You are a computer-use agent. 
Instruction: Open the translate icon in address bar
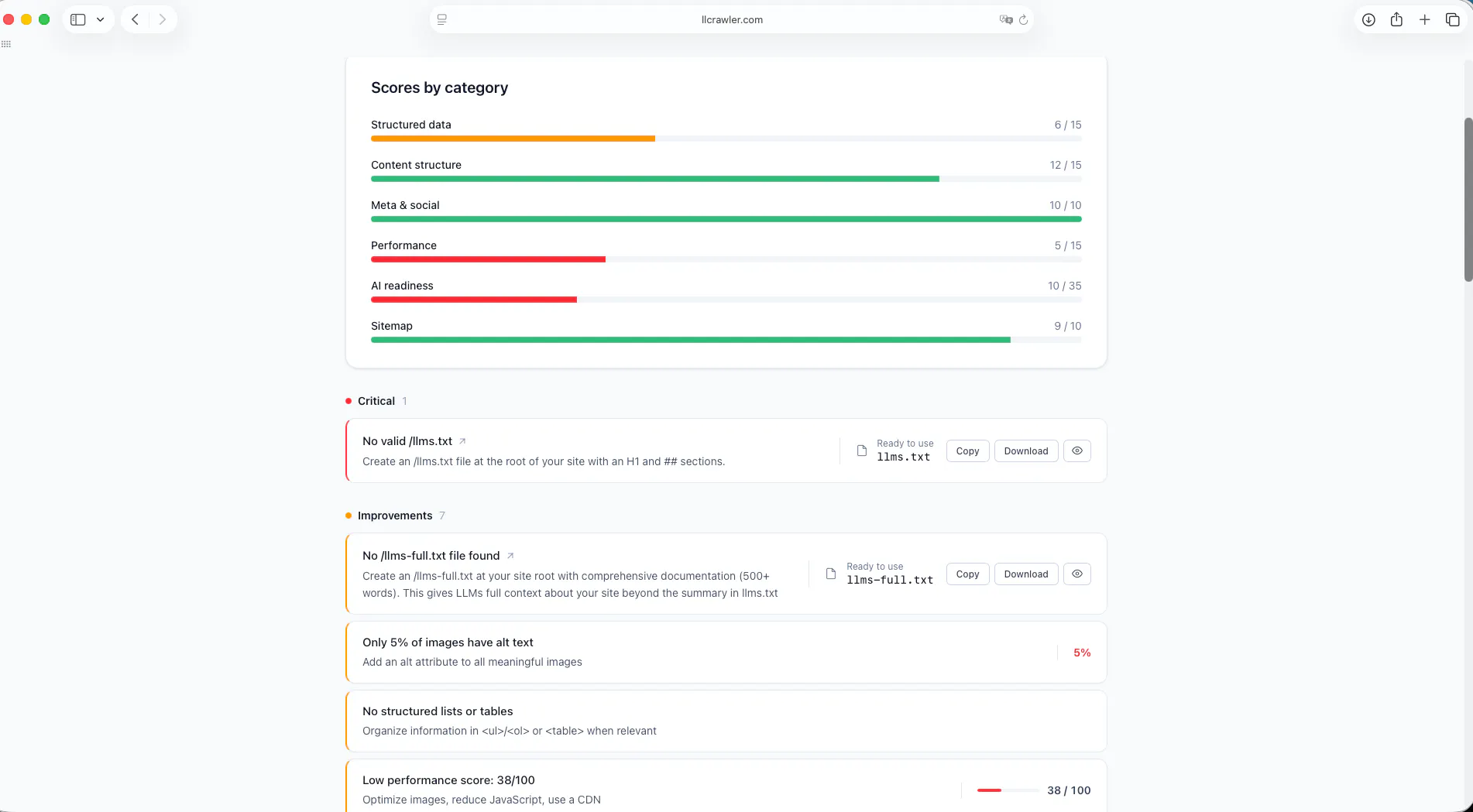coord(1006,19)
